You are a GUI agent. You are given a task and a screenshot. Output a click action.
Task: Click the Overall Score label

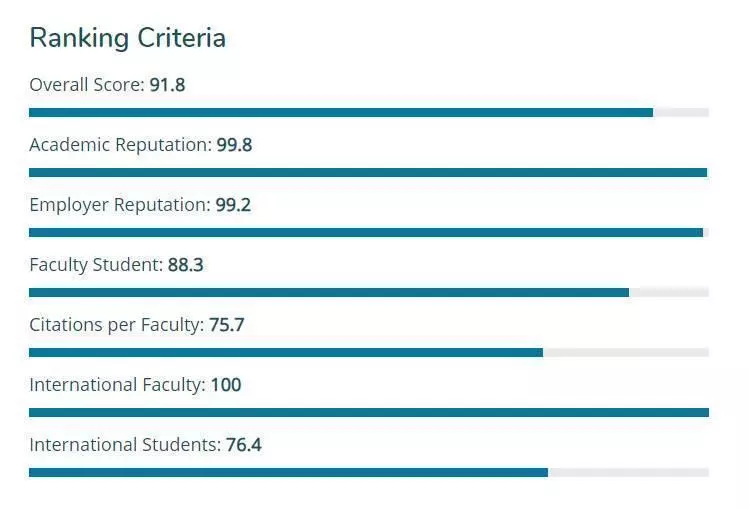pos(87,85)
